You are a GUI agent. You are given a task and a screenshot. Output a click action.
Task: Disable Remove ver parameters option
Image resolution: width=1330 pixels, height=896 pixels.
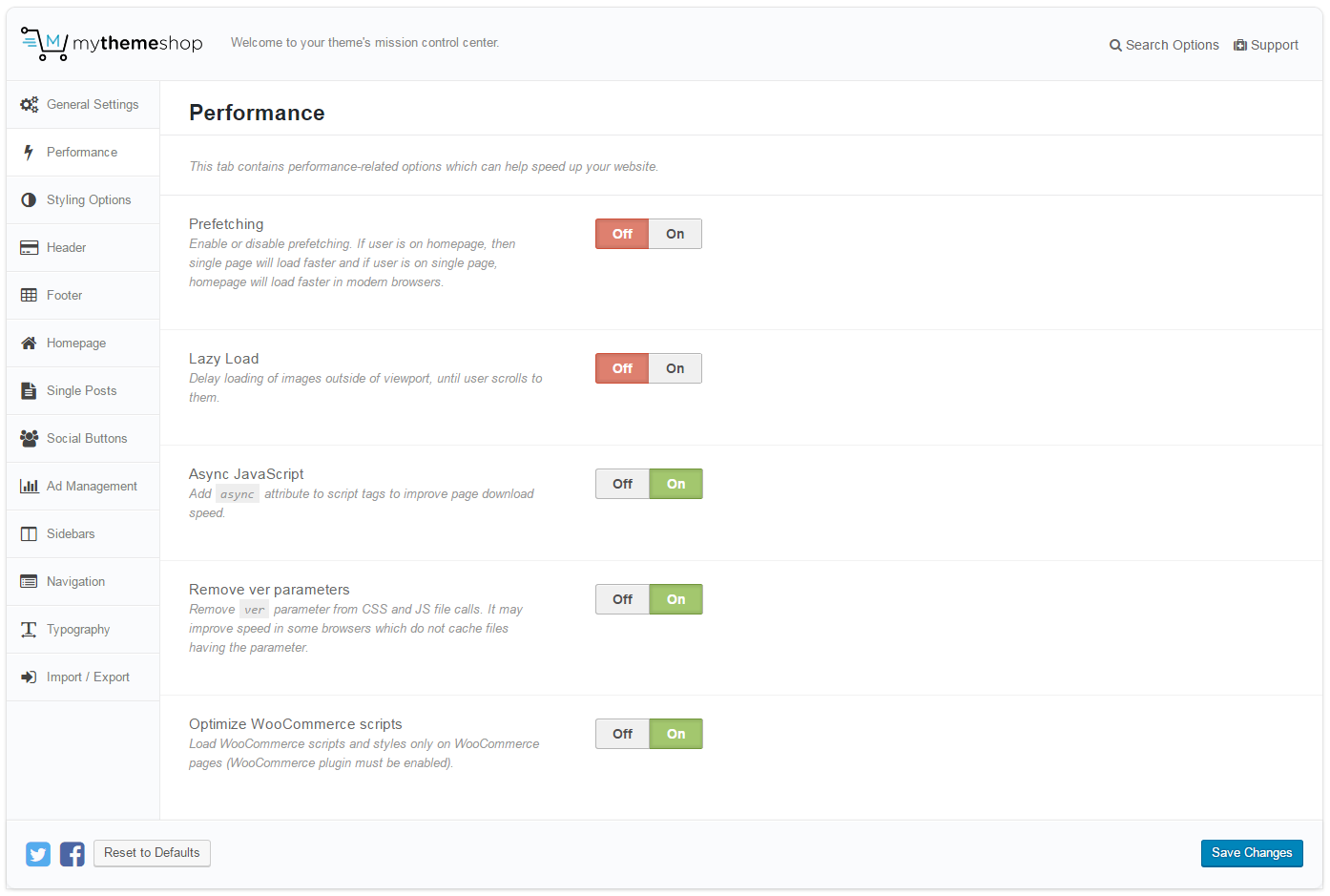tap(622, 599)
